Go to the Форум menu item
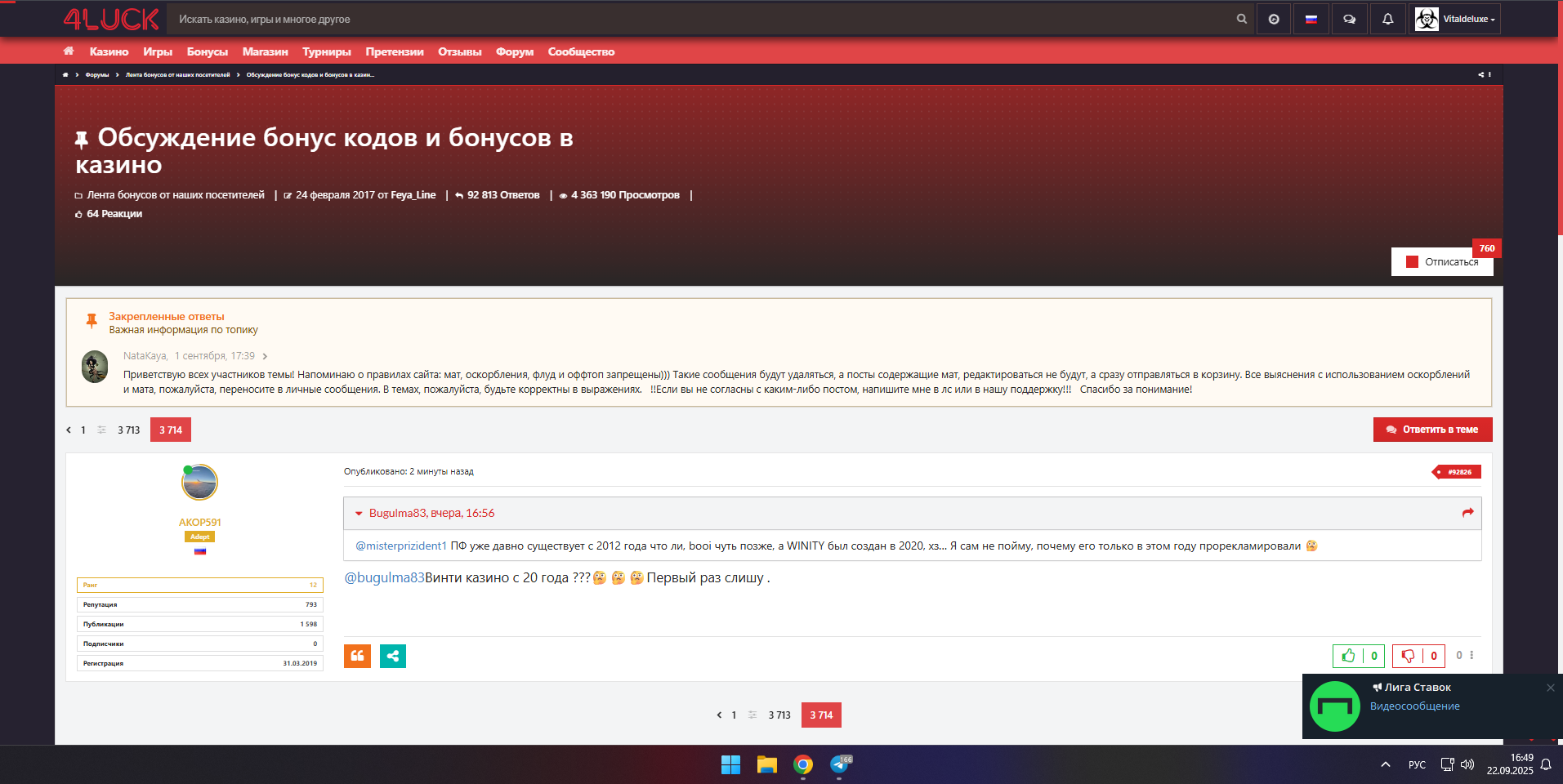Image resolution: width=1563 pixels, height=784 pixels. (514, 51)
